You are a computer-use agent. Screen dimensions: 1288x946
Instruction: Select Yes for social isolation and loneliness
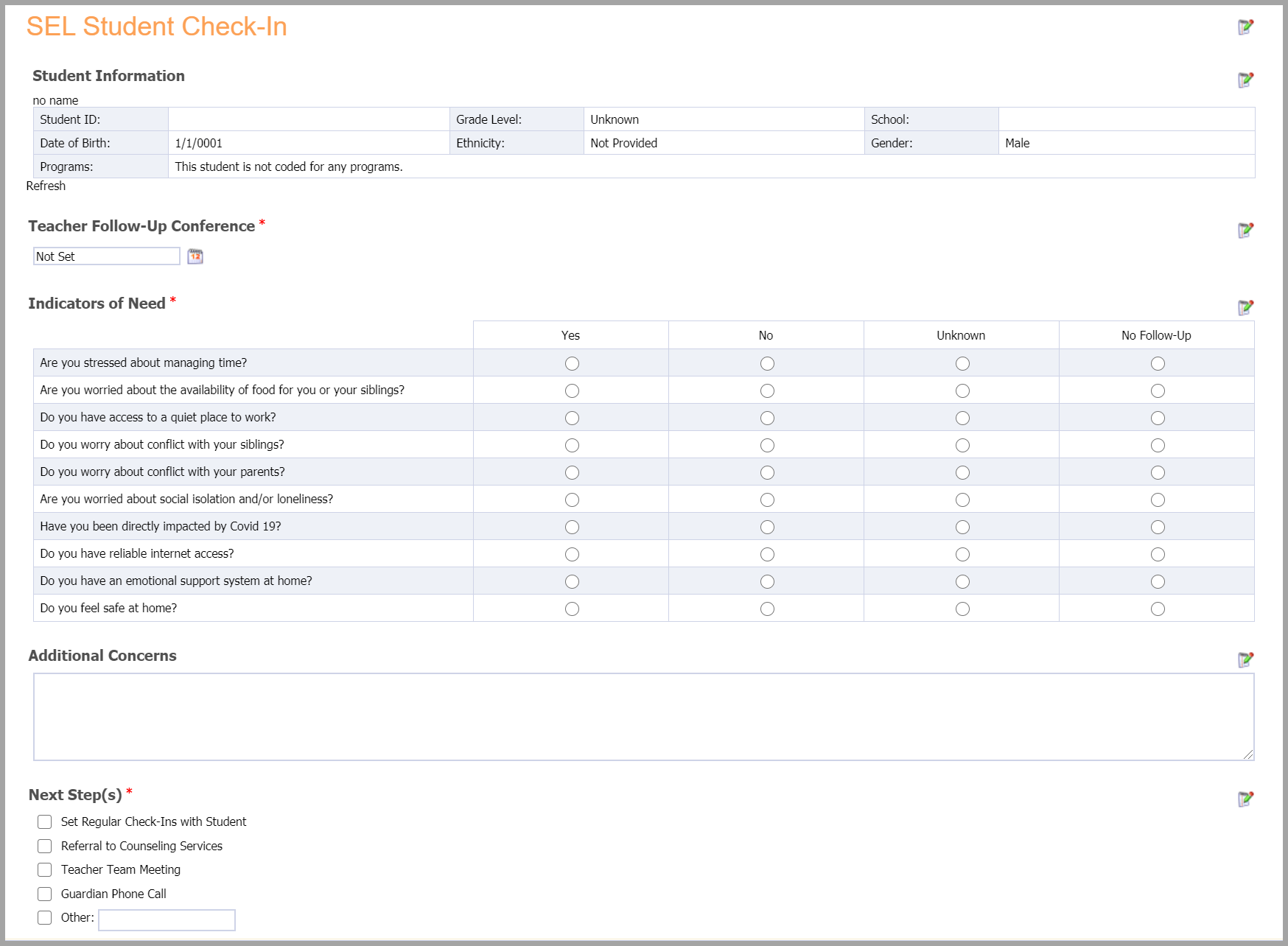[572, 500]
